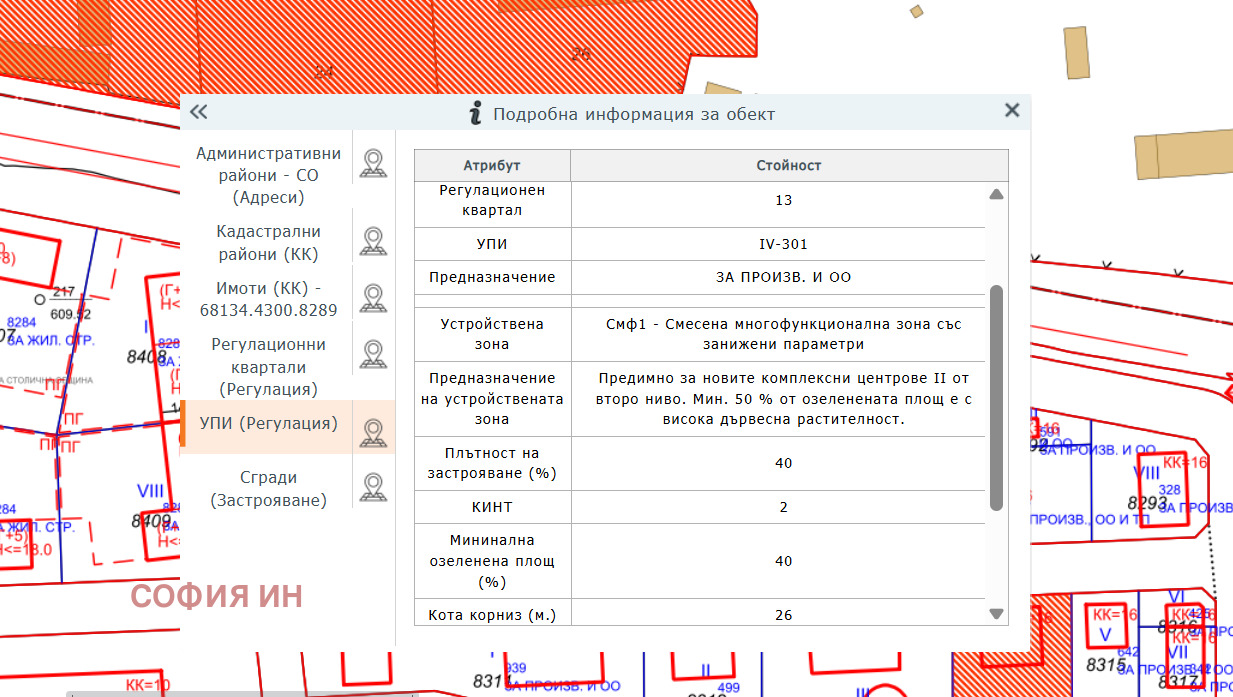Locate Регулационни квартали via marker icon
The image size is (1233, 697).
pos(373,354)
